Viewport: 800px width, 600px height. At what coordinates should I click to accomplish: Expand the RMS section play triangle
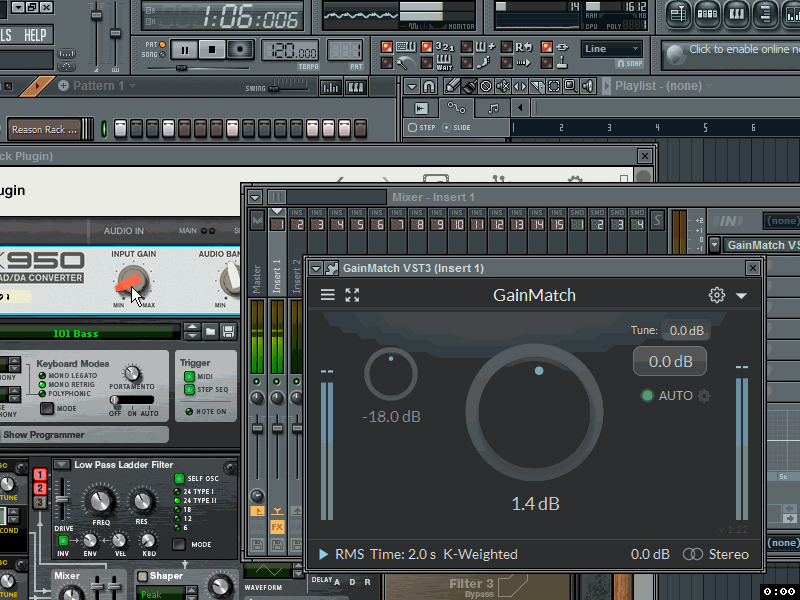tap(323, 554)
